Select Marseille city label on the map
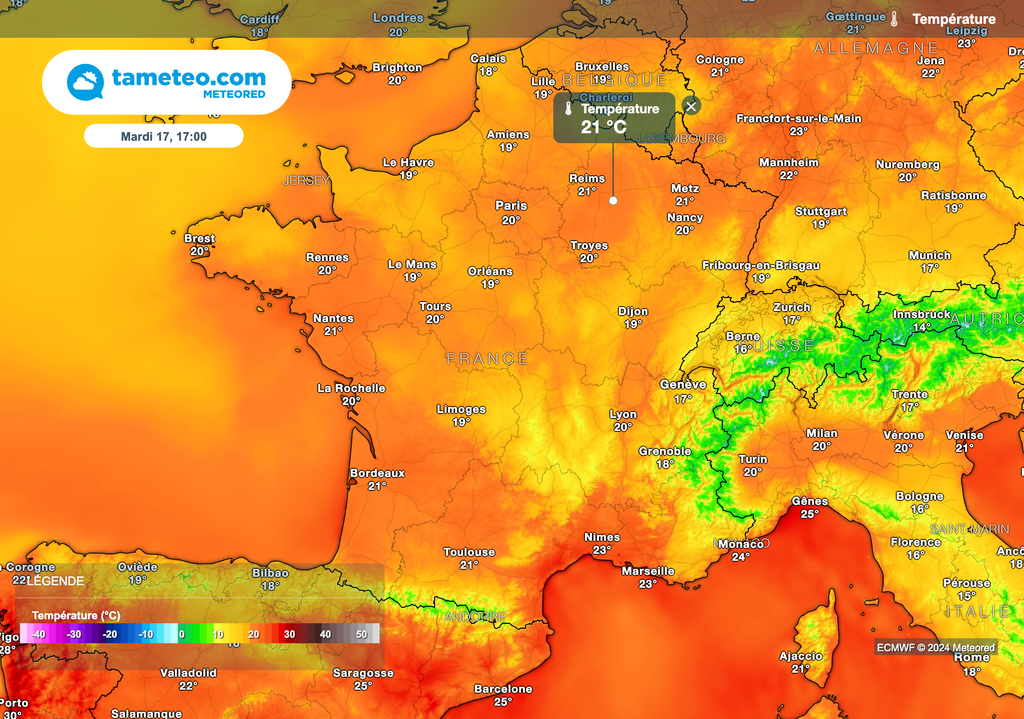Screen dimensions: 1024x719 tap(648, 572)
